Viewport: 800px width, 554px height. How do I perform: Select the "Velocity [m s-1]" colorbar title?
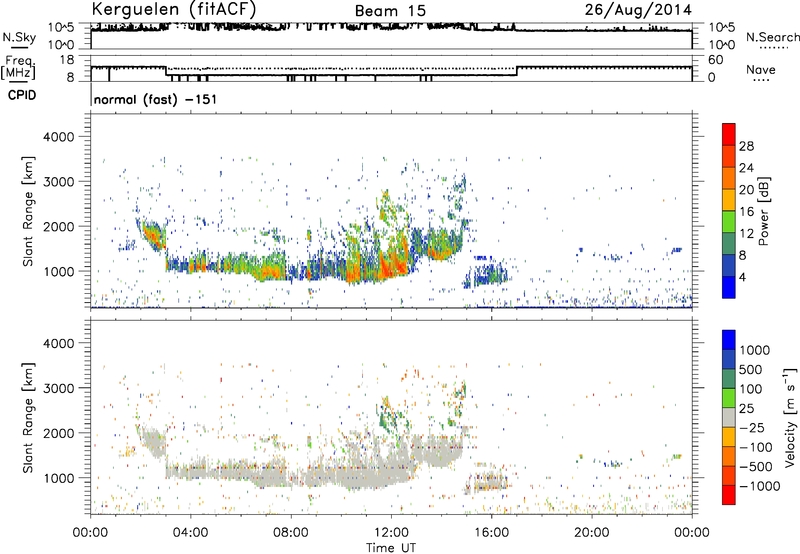tap(790, 417)
